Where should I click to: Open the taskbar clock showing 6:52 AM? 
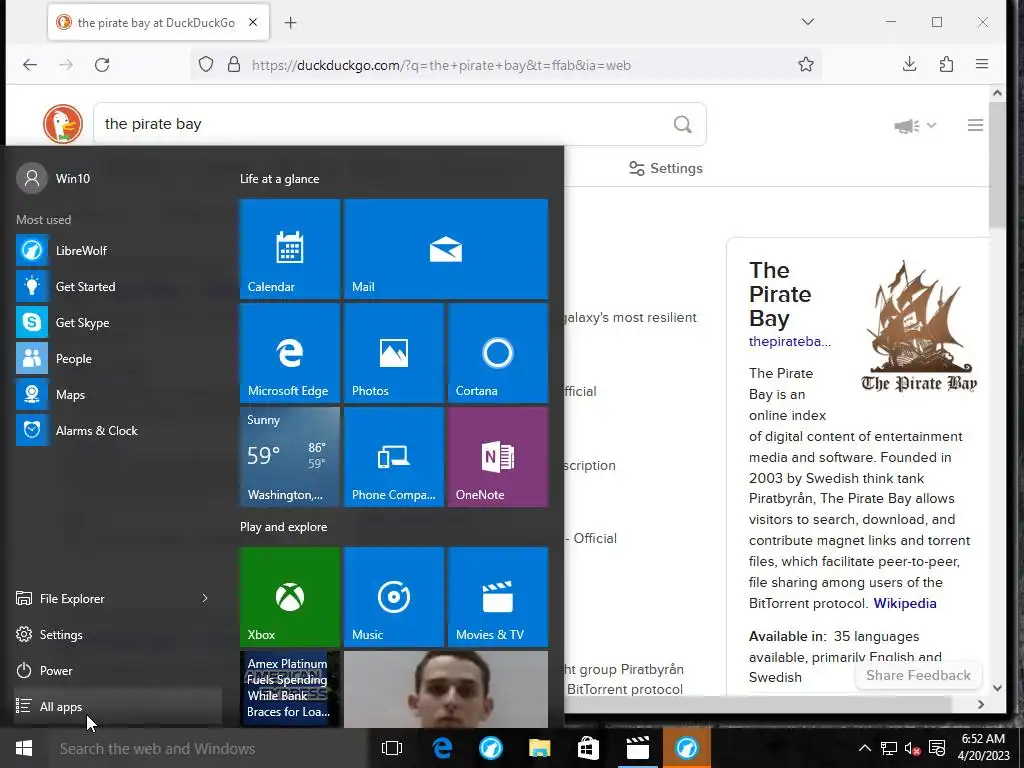click(984, 748)
